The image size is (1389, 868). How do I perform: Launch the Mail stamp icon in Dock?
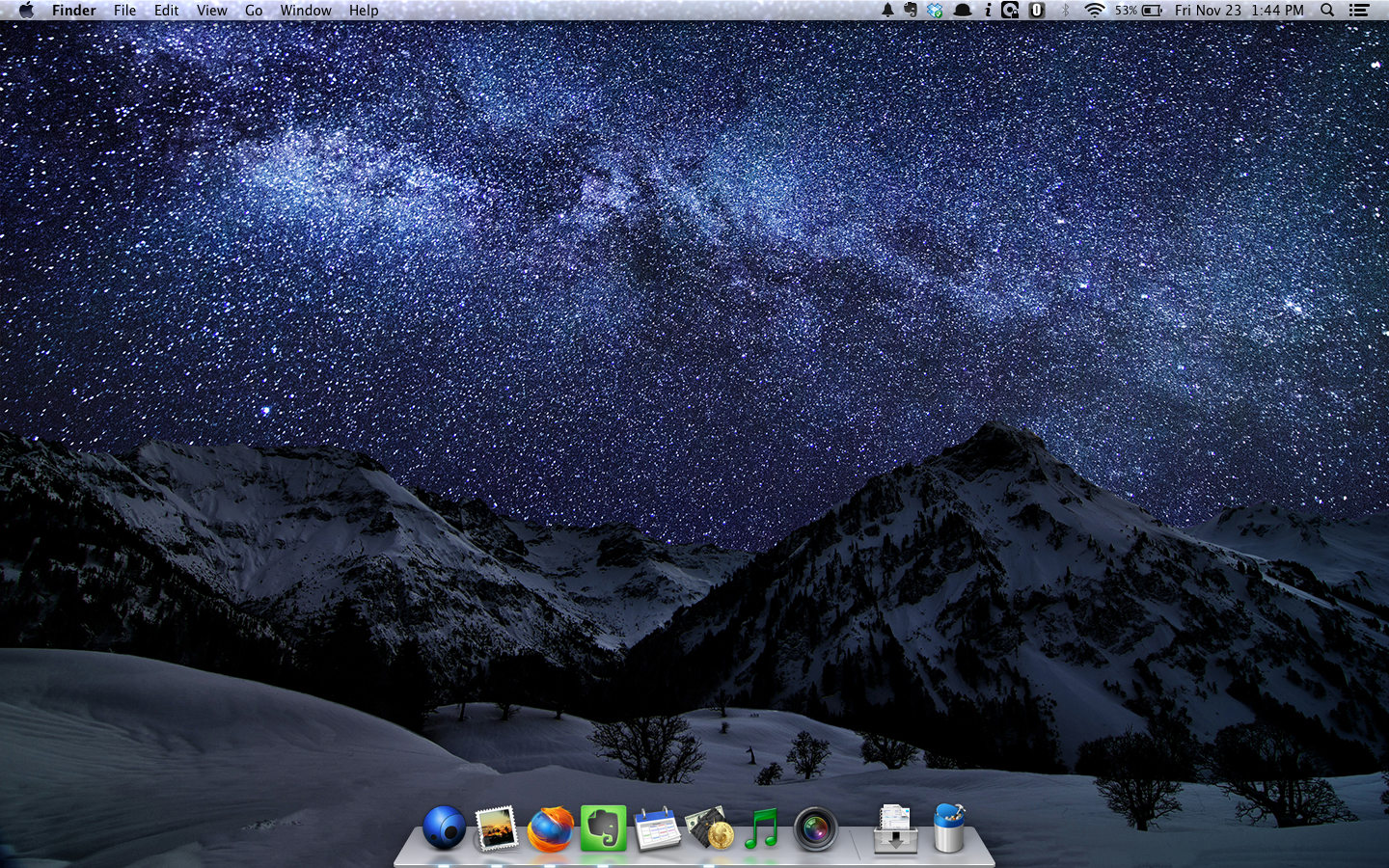pos(497,828)
